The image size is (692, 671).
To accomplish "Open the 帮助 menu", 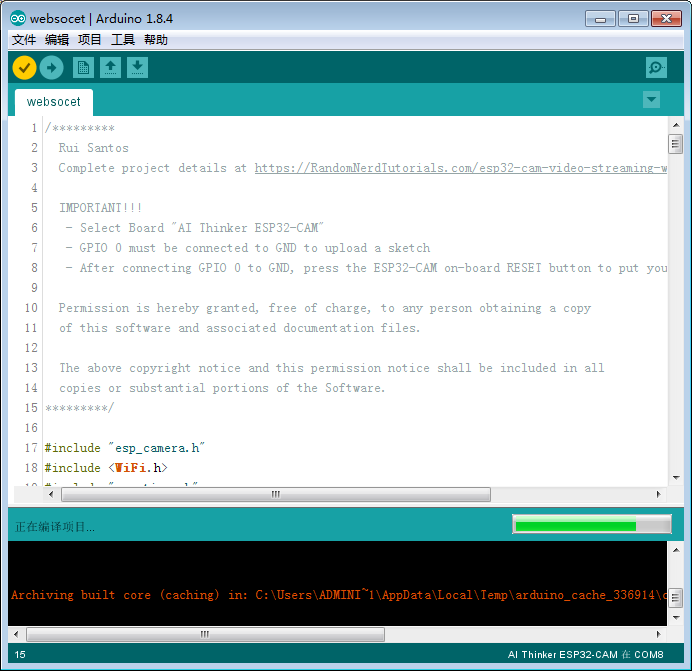I will point(156,40).
